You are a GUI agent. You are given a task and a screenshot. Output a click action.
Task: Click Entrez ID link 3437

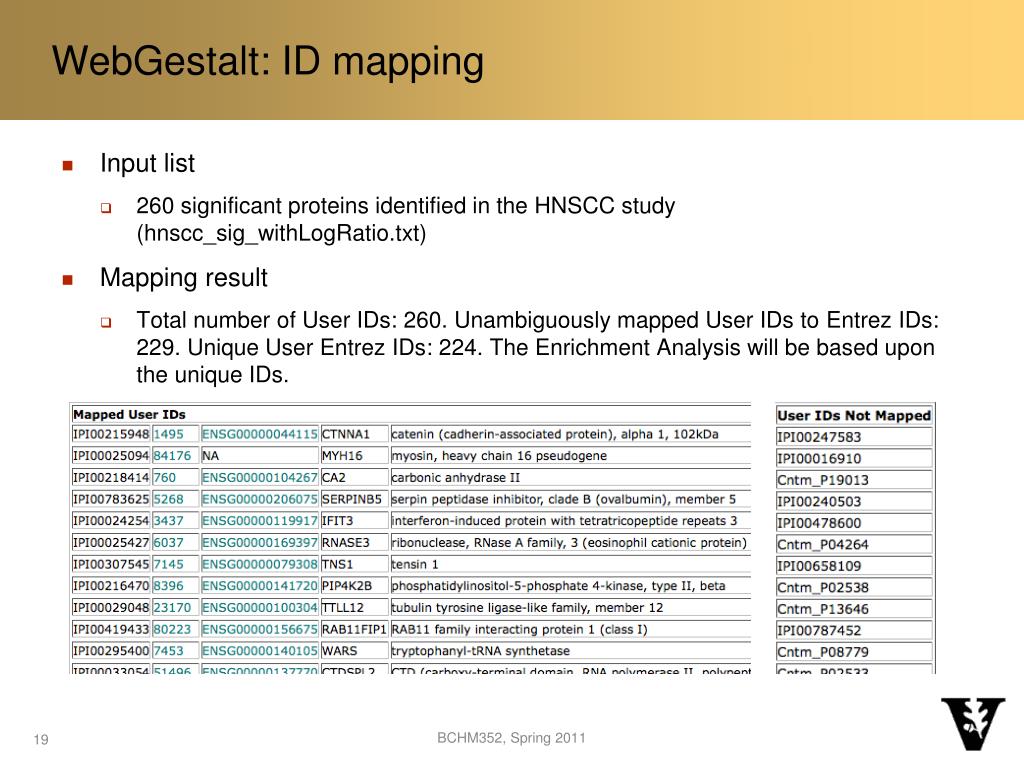click(x=168, y=520)
